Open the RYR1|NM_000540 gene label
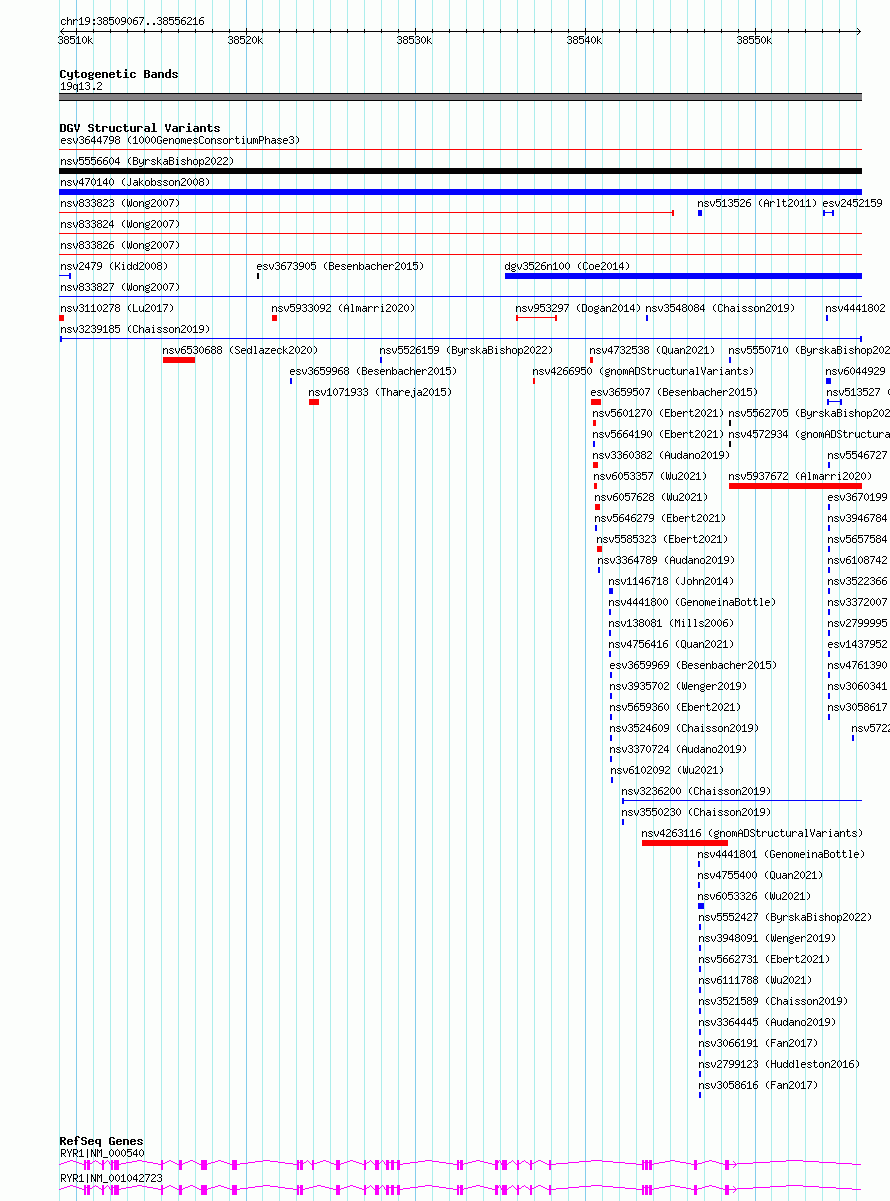This screenshot has width=890, height=1201. pyautogui.click(x=102, y=1153)
